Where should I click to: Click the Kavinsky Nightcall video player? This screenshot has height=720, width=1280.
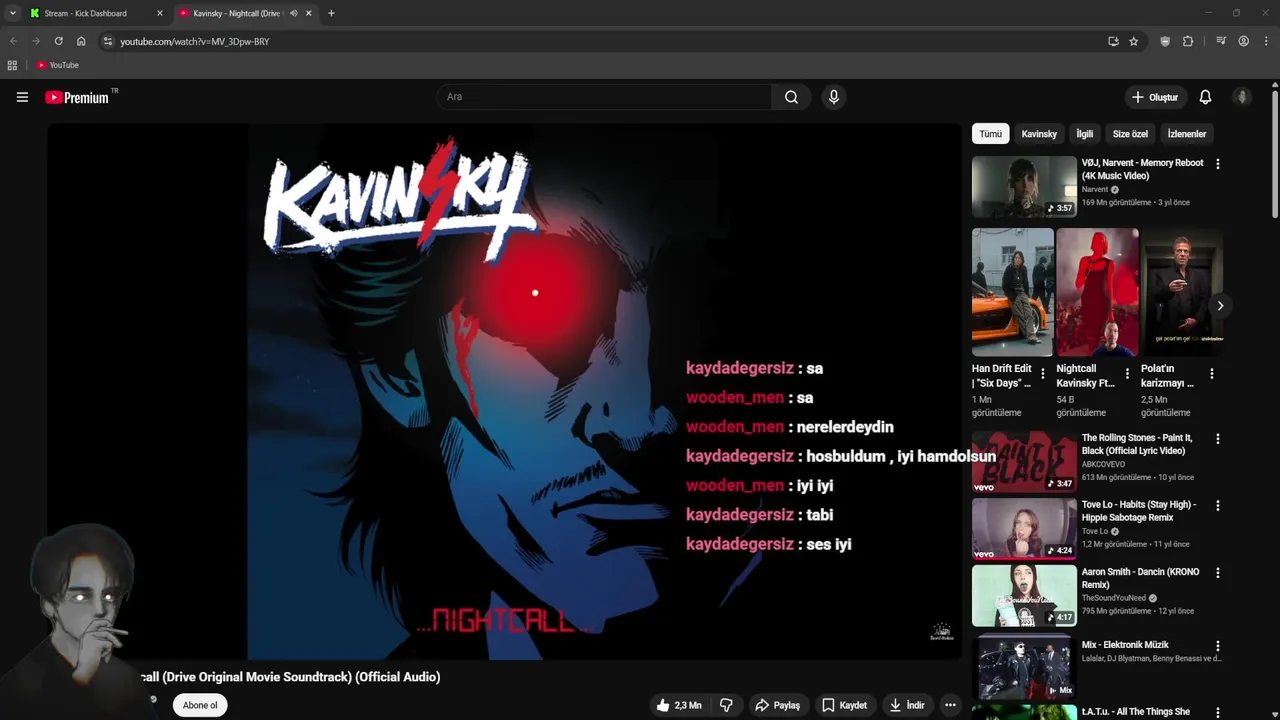(x=504, y=390)
